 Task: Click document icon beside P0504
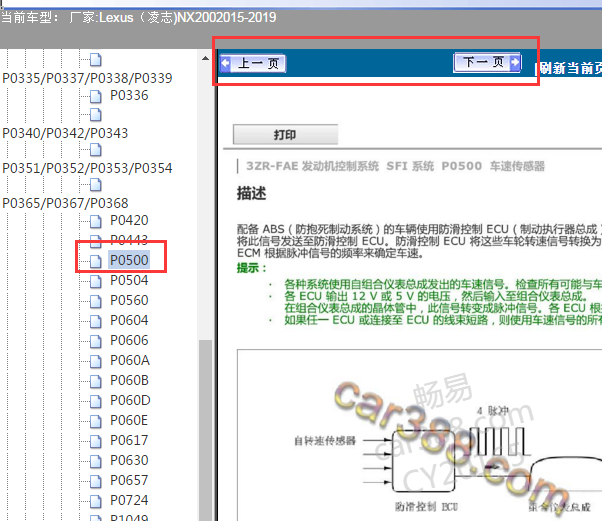point(96,281)
